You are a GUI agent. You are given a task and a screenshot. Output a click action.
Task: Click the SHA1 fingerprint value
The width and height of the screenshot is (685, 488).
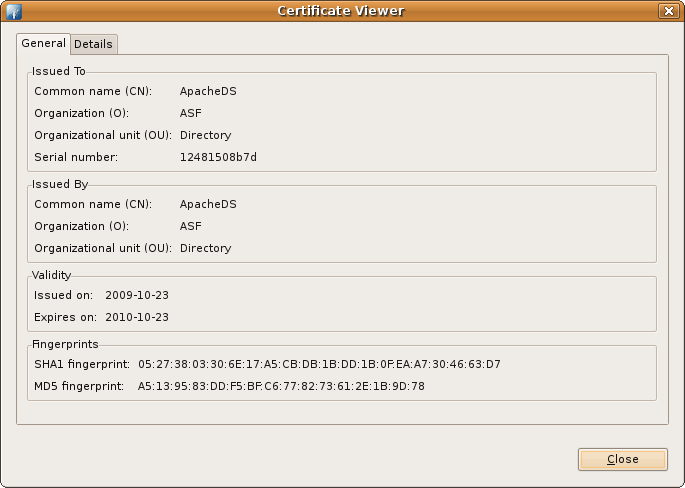319,364
